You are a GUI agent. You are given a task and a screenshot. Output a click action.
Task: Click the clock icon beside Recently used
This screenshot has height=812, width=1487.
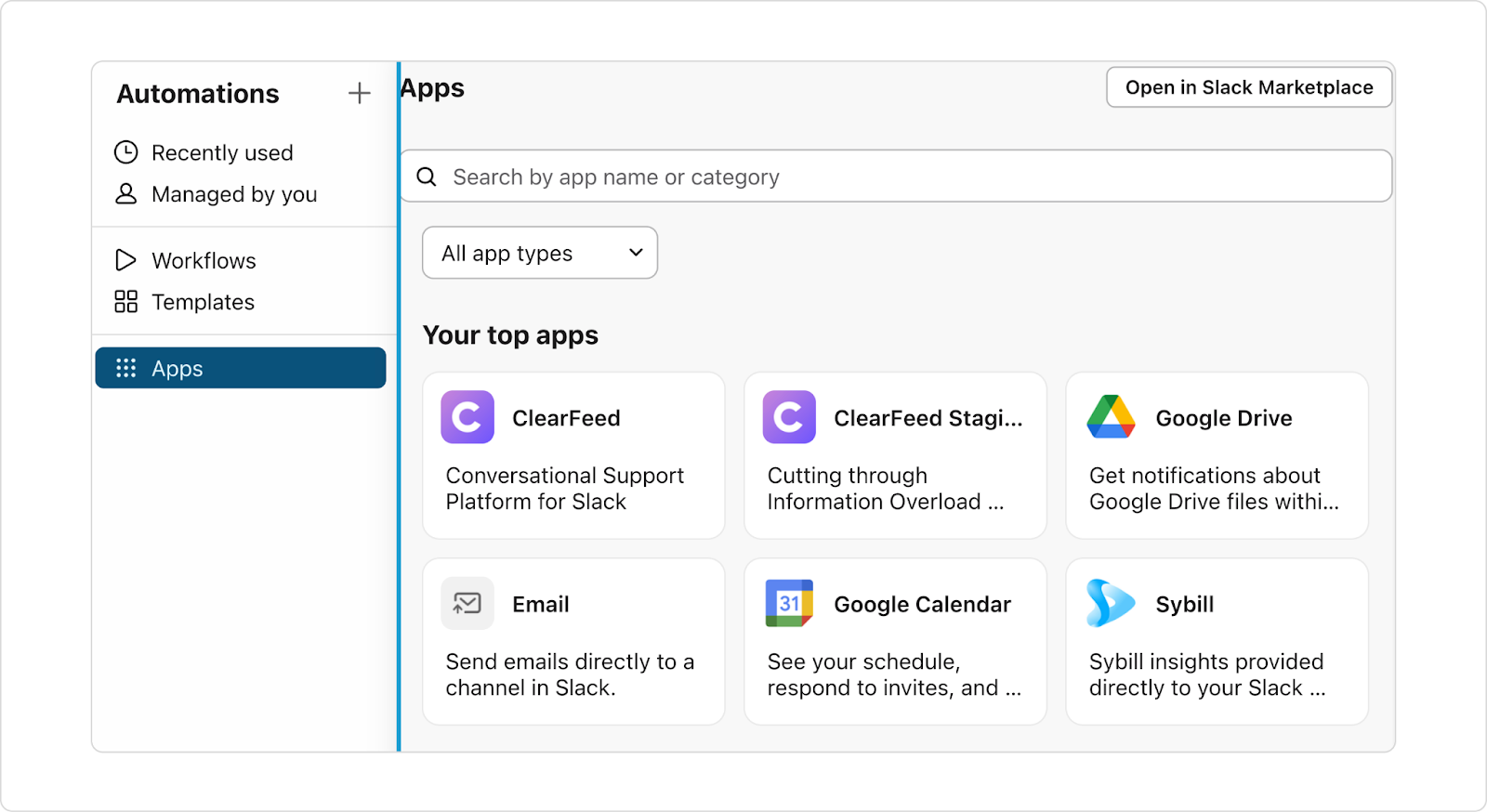tap(125, 152)
